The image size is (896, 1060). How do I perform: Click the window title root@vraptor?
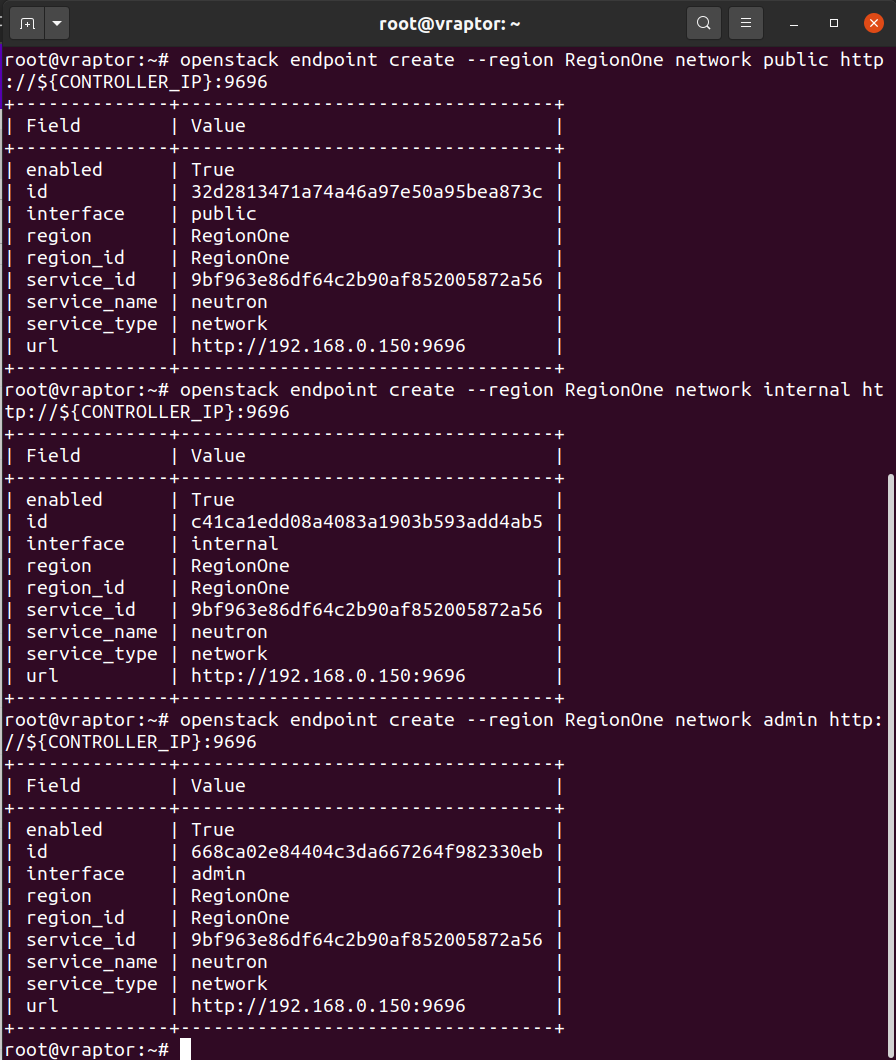[450, 24]
